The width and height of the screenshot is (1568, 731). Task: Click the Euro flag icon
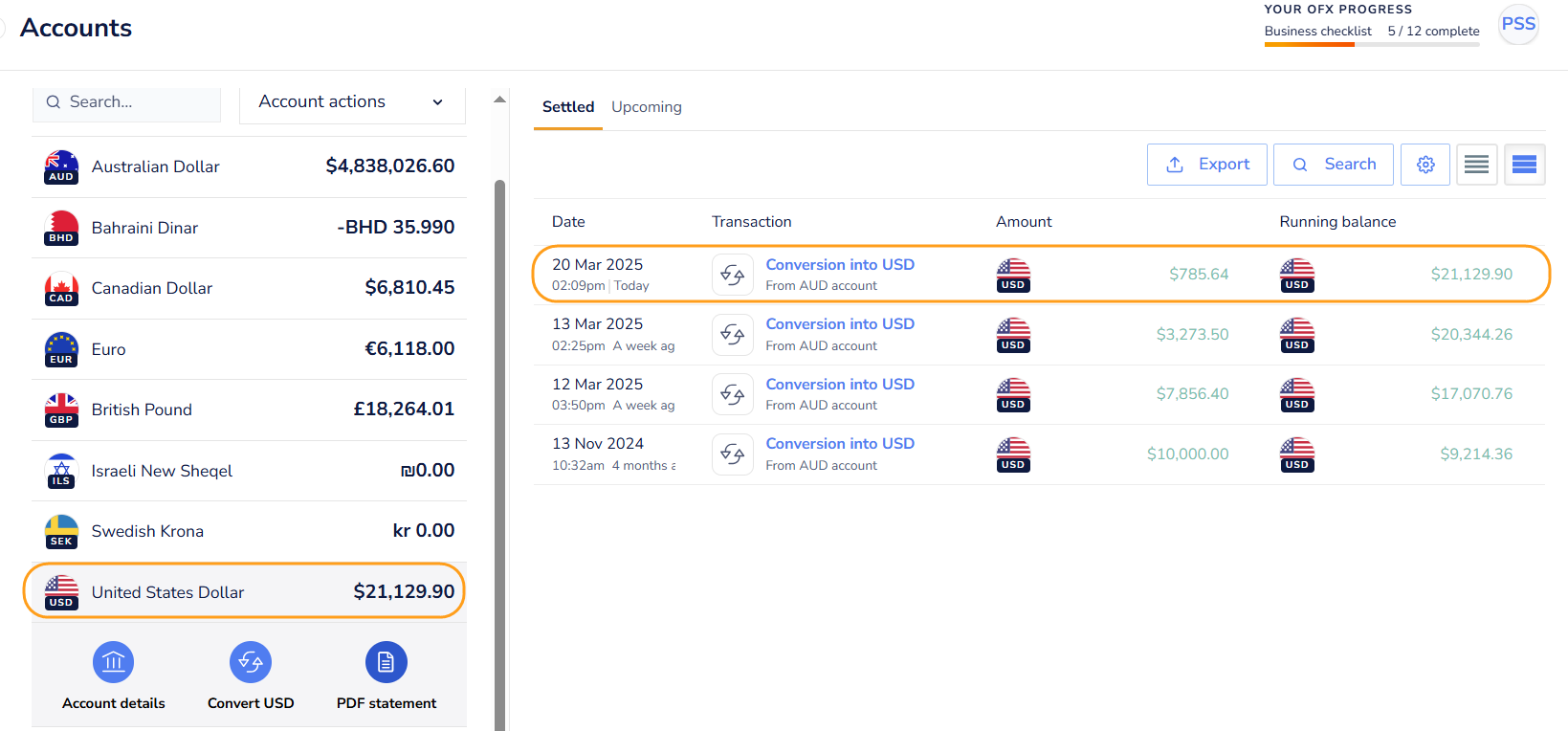tap(61, 349)
